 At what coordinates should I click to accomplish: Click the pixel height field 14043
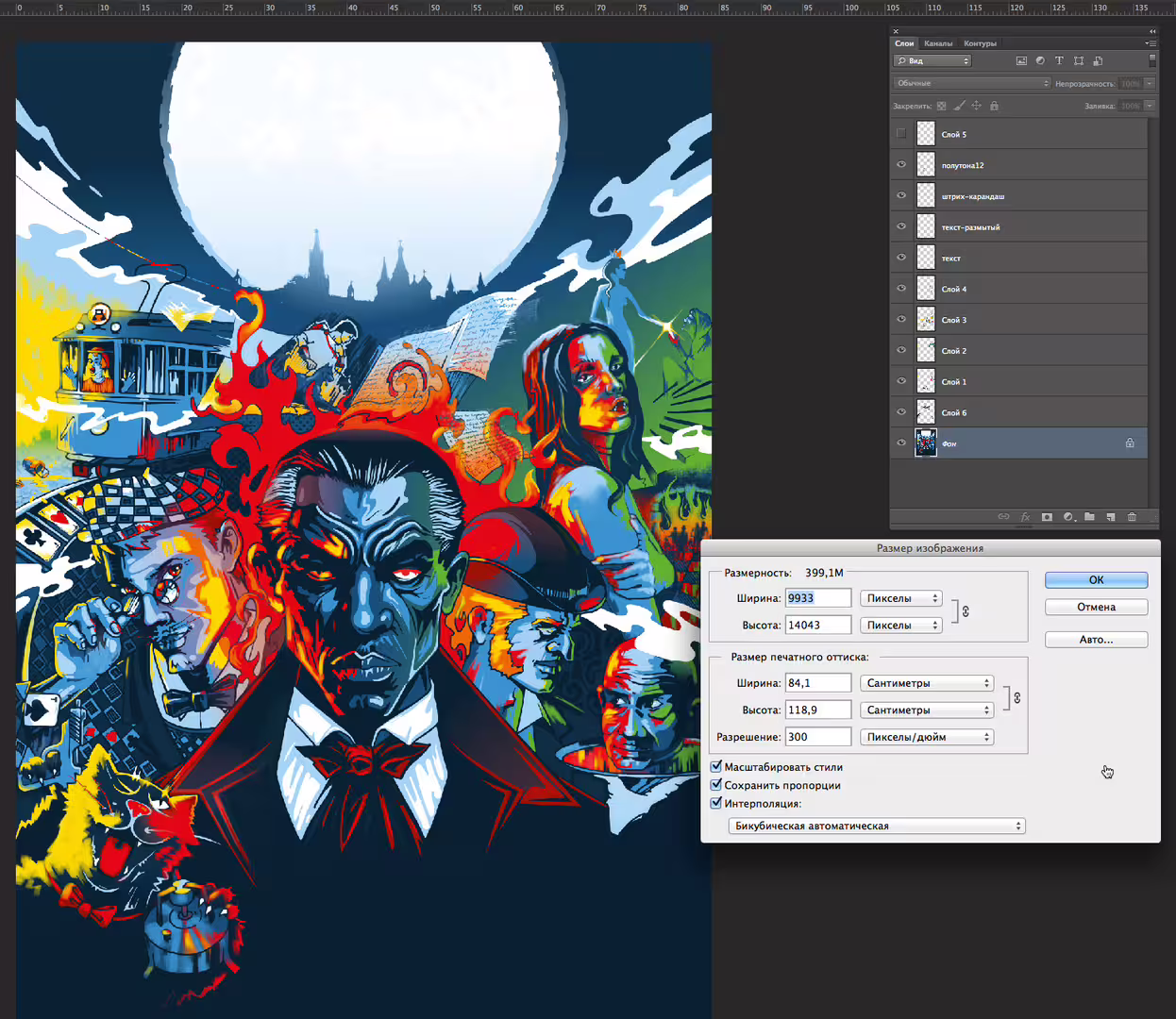[x=818, y=625]
